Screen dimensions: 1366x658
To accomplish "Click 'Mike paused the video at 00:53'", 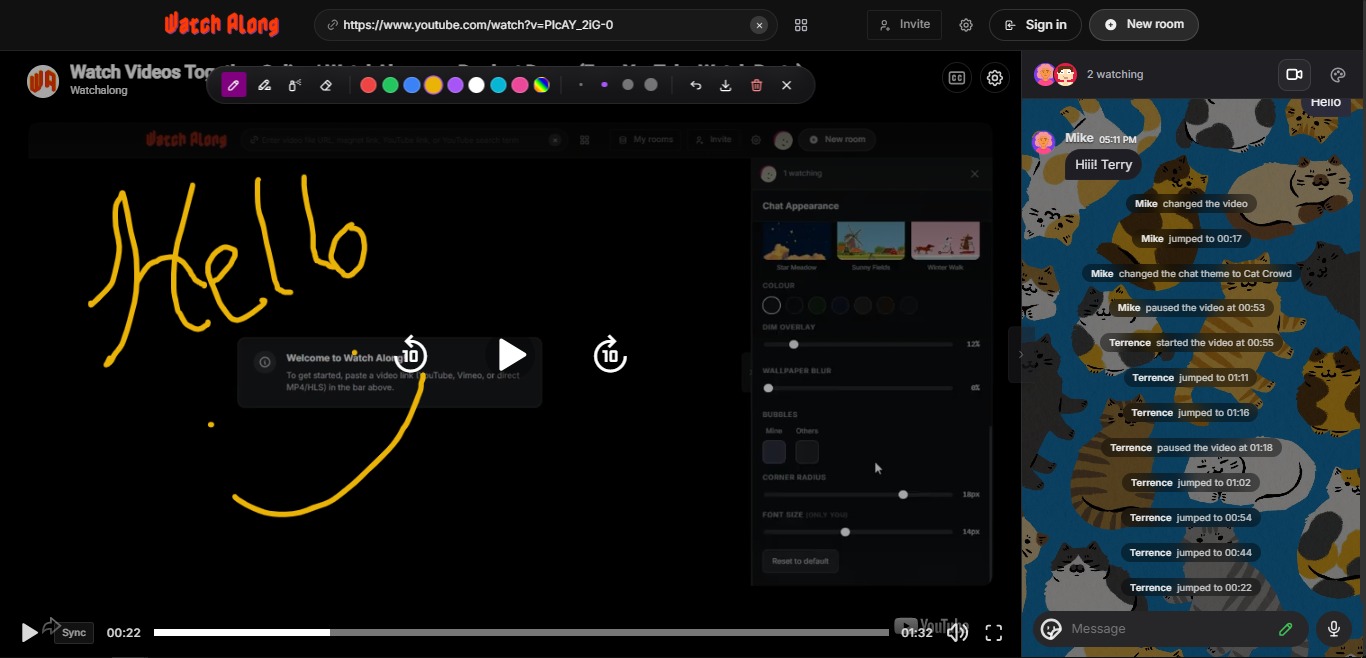I will point(1191,308).
